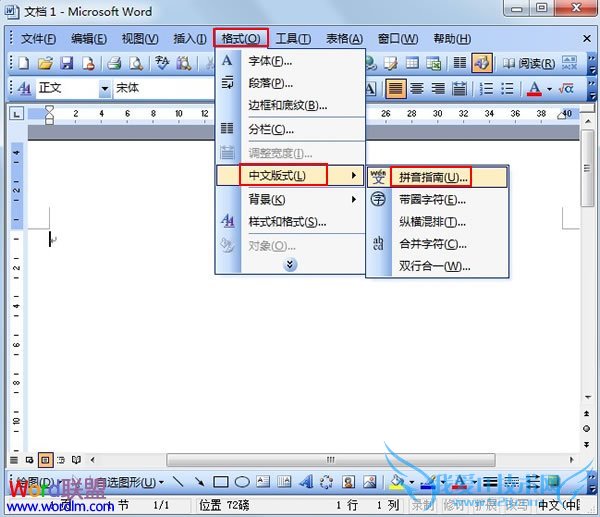The height and width of the screenshot is (517, 600).
Task: Click the 阅读(R) reading layout button
Action: point(529,63)
